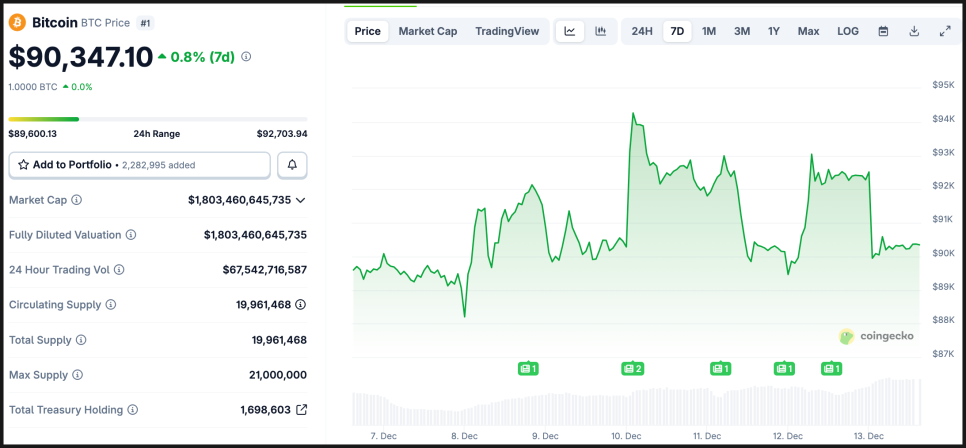Select the Max time range button
Image resolution: width=966 pixels, height=448 pixels.
[x=808, y=31]
